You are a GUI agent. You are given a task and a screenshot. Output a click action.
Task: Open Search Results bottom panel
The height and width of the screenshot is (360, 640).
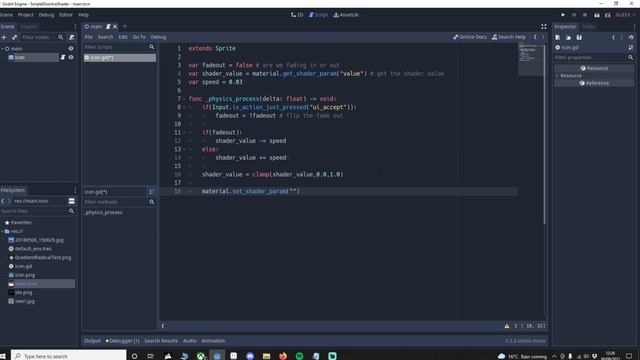[161, 341]
